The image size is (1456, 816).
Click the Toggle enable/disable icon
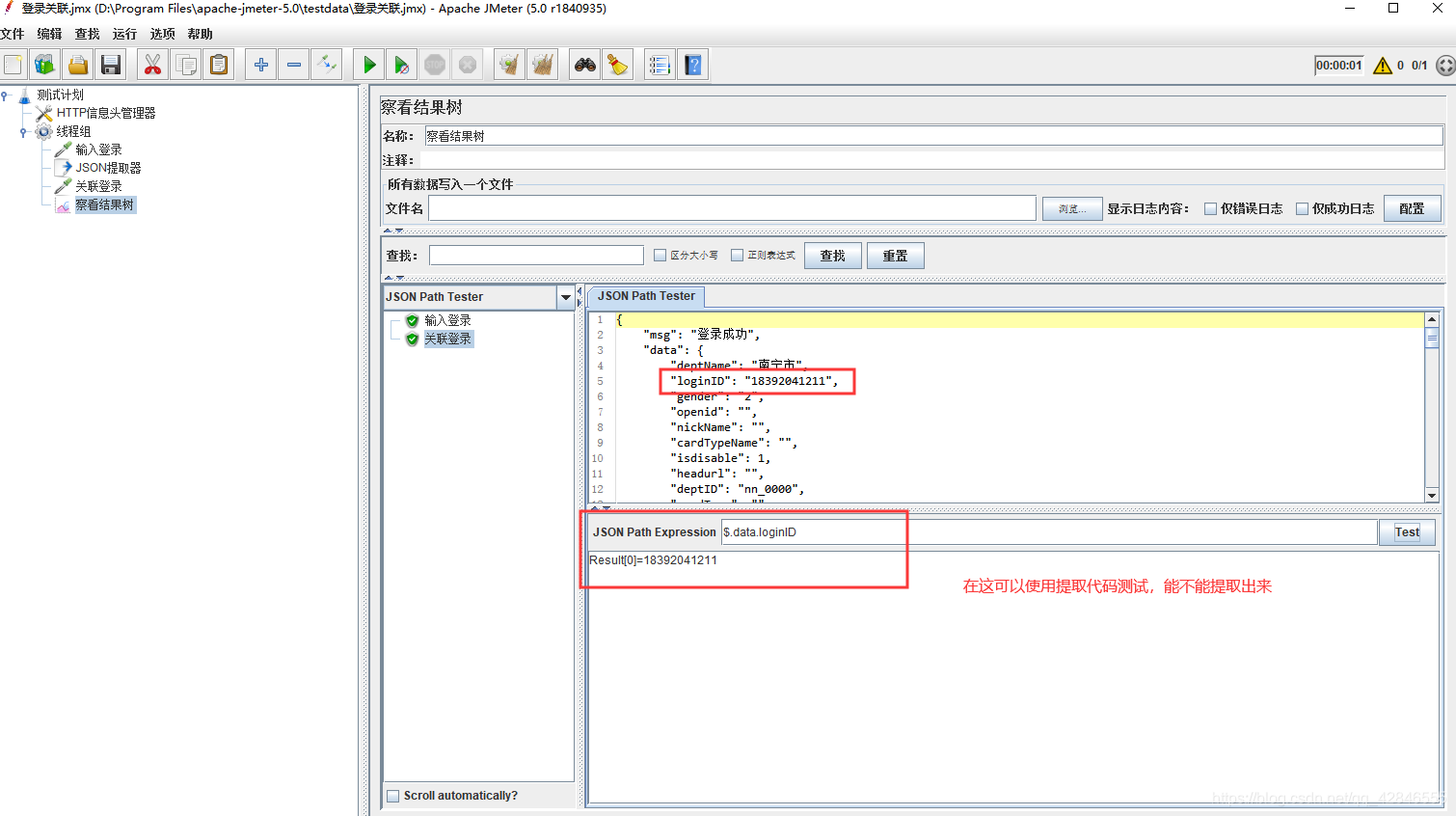327,65
